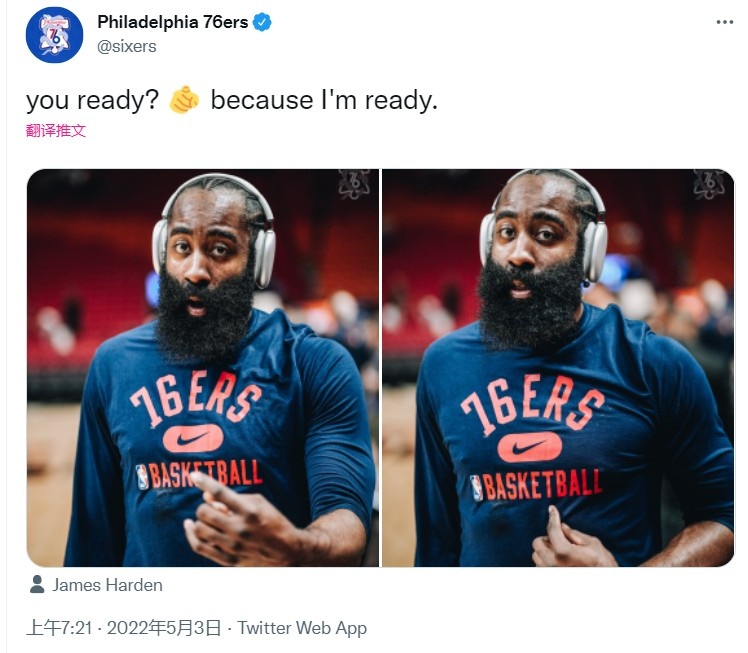Click the Twitter Web App source link
Screen dimensions: 748x653
[x=302, y=628]
